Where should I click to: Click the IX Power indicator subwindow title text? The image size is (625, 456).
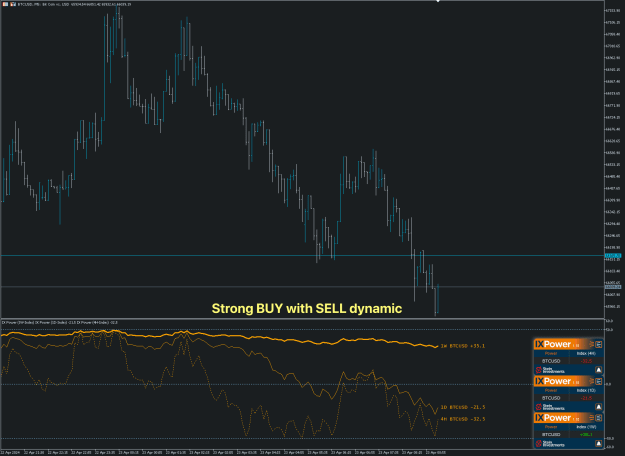coord(59,322)
